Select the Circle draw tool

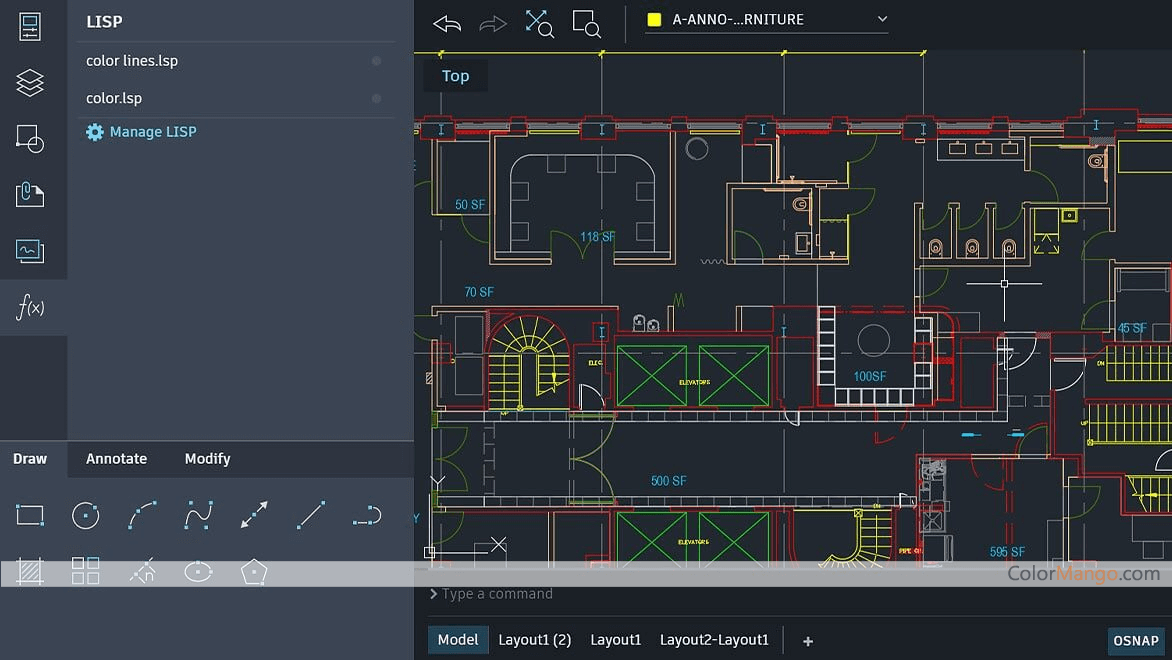[x=86, y=515]
